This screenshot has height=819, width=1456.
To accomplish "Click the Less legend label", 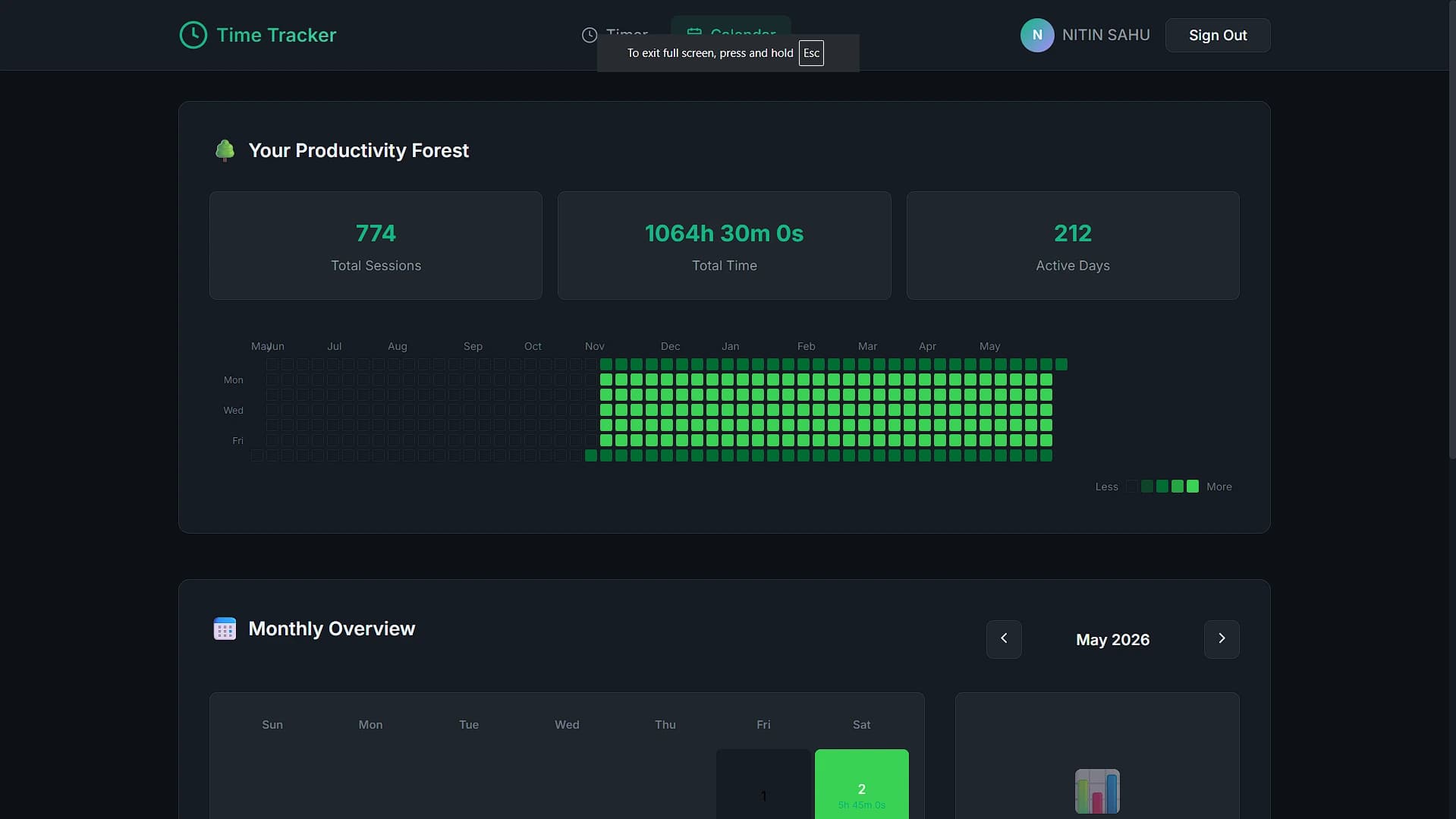I will point(1106,487).
